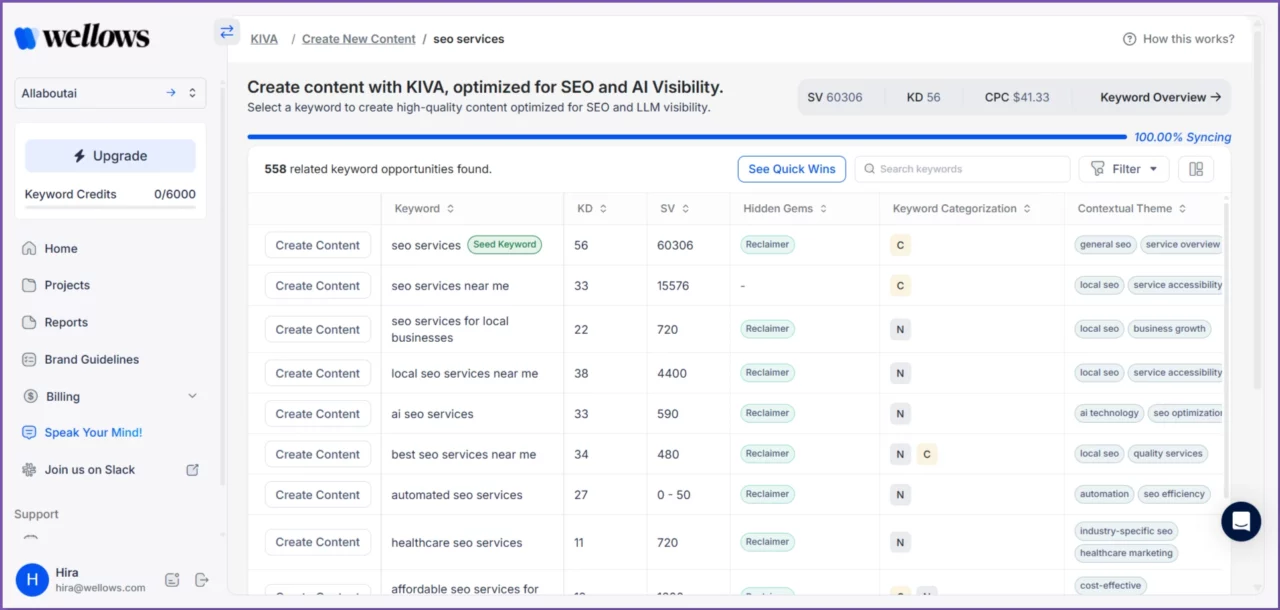This screenshot has width=1280, height=610.
Task: Collapse the sidebar using the double-arrow icon
Action: (226, 31)
